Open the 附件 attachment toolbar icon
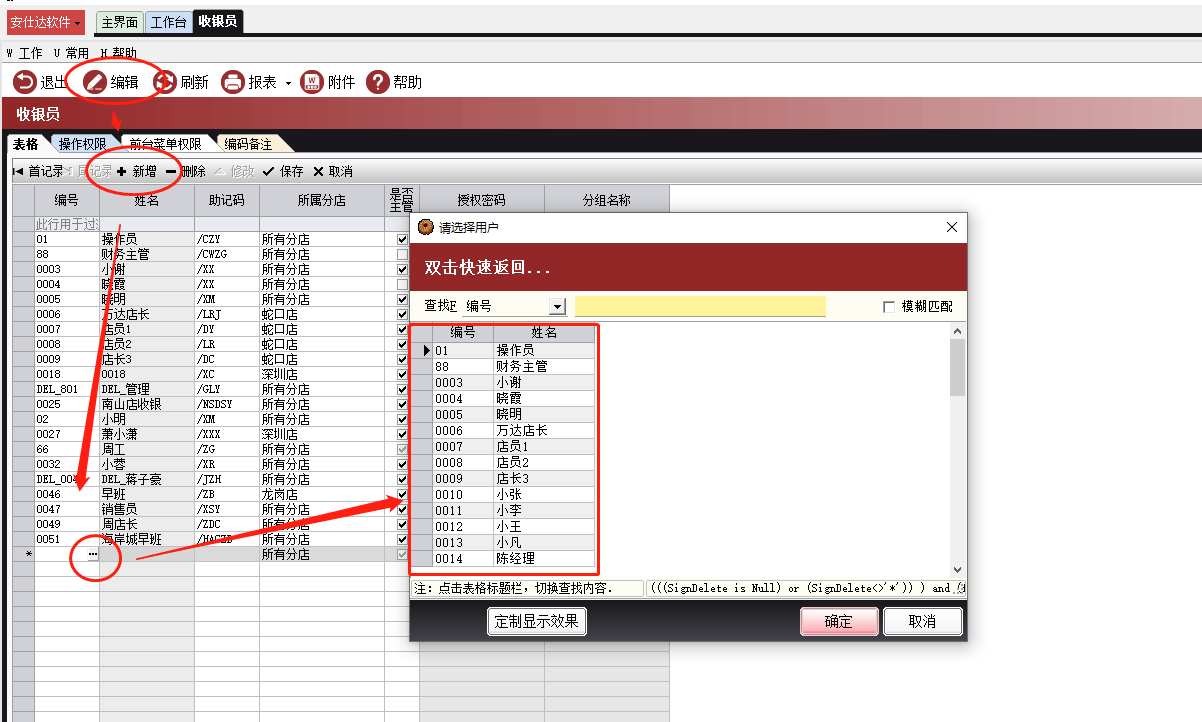Viewport: 1202px width, 722px height. point(311,82)
